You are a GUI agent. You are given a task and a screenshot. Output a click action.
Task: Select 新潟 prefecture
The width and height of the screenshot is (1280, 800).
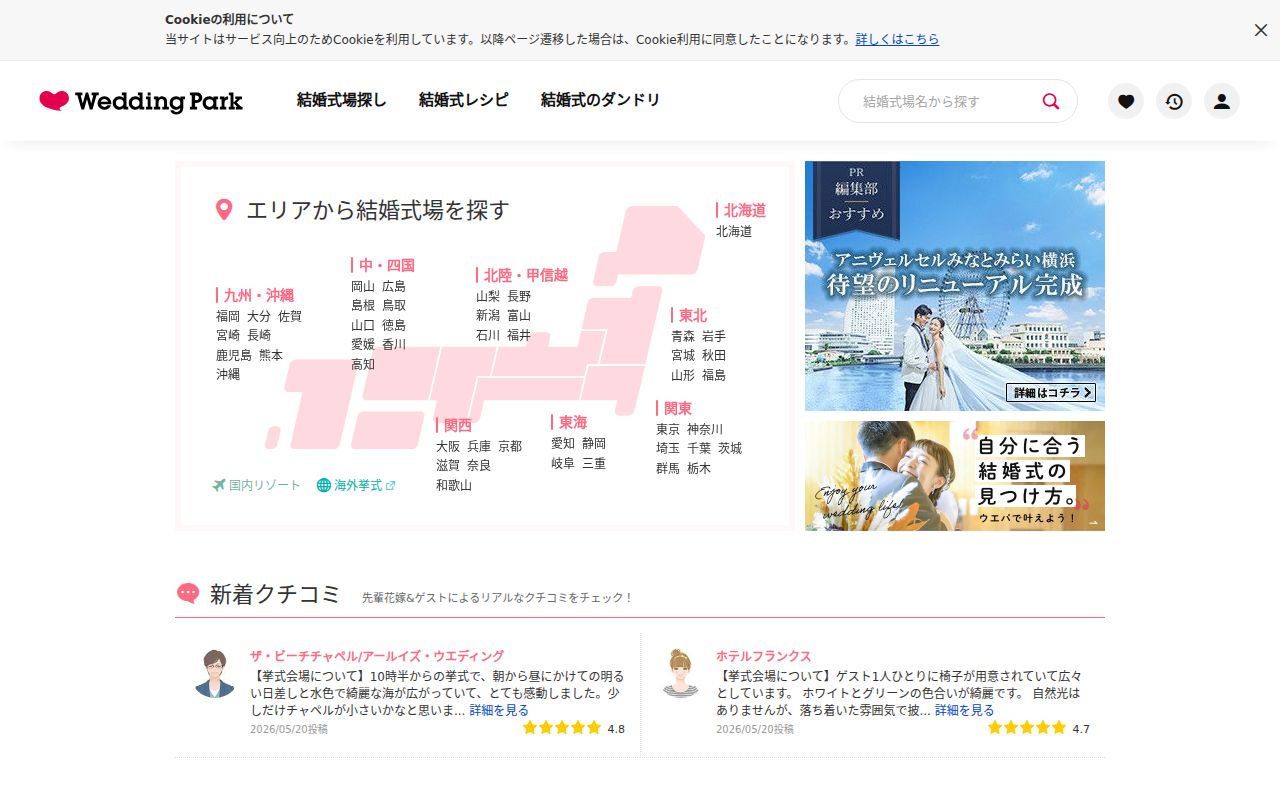coord(488,315)
